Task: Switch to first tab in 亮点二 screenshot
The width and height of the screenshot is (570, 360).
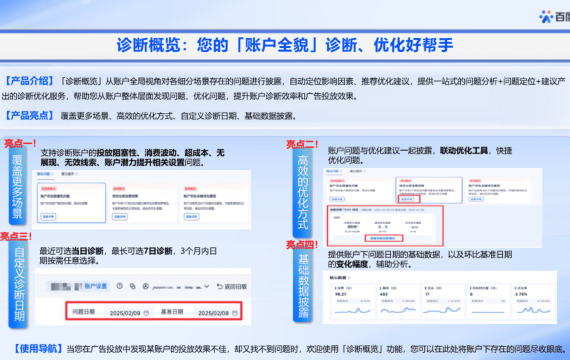Action: click(x=334, y=171)
